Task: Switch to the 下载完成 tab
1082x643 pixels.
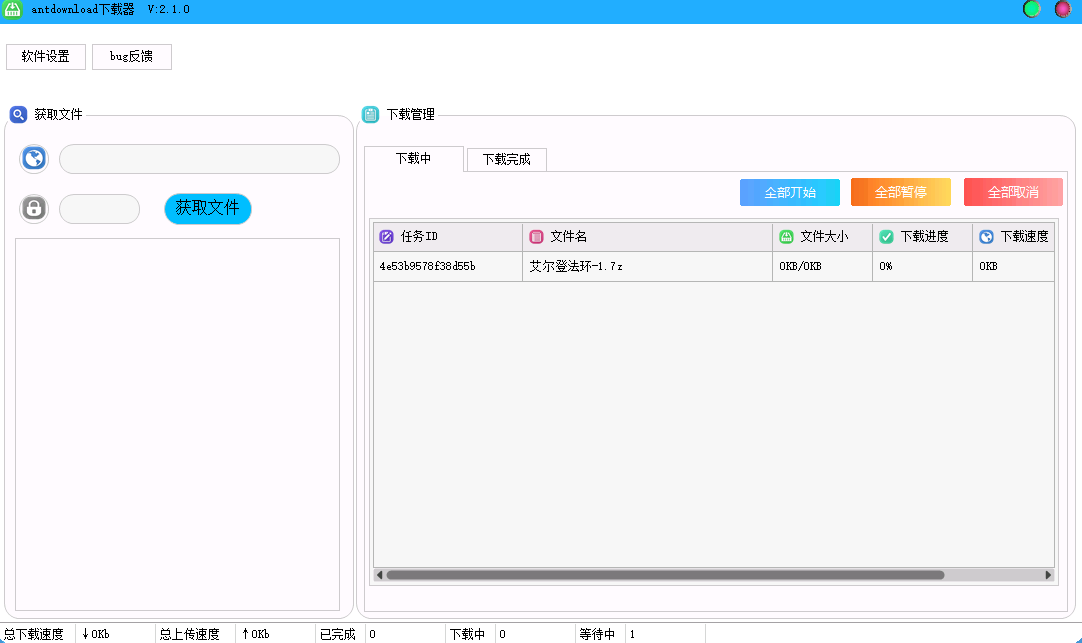Action: click(506, 159)
